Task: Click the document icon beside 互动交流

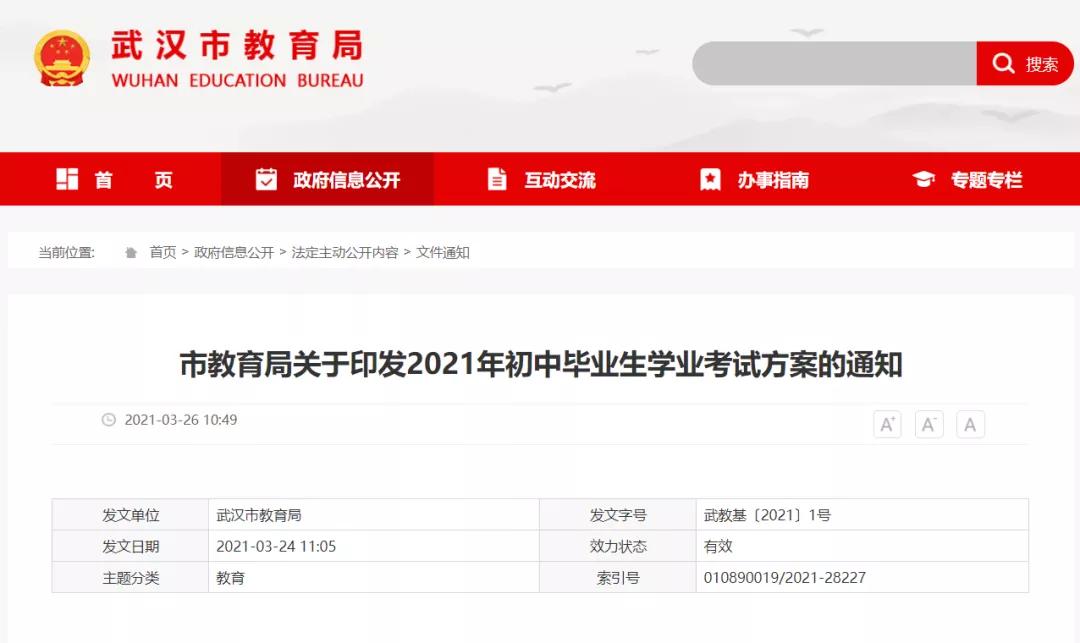Action: [x=496, y=179]
